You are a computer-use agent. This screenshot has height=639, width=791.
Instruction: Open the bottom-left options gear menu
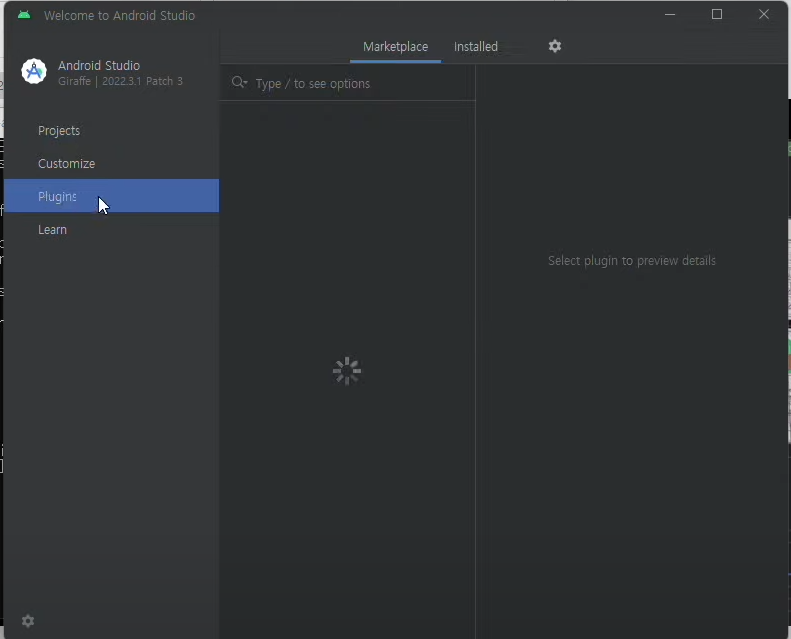coord(28,621)
